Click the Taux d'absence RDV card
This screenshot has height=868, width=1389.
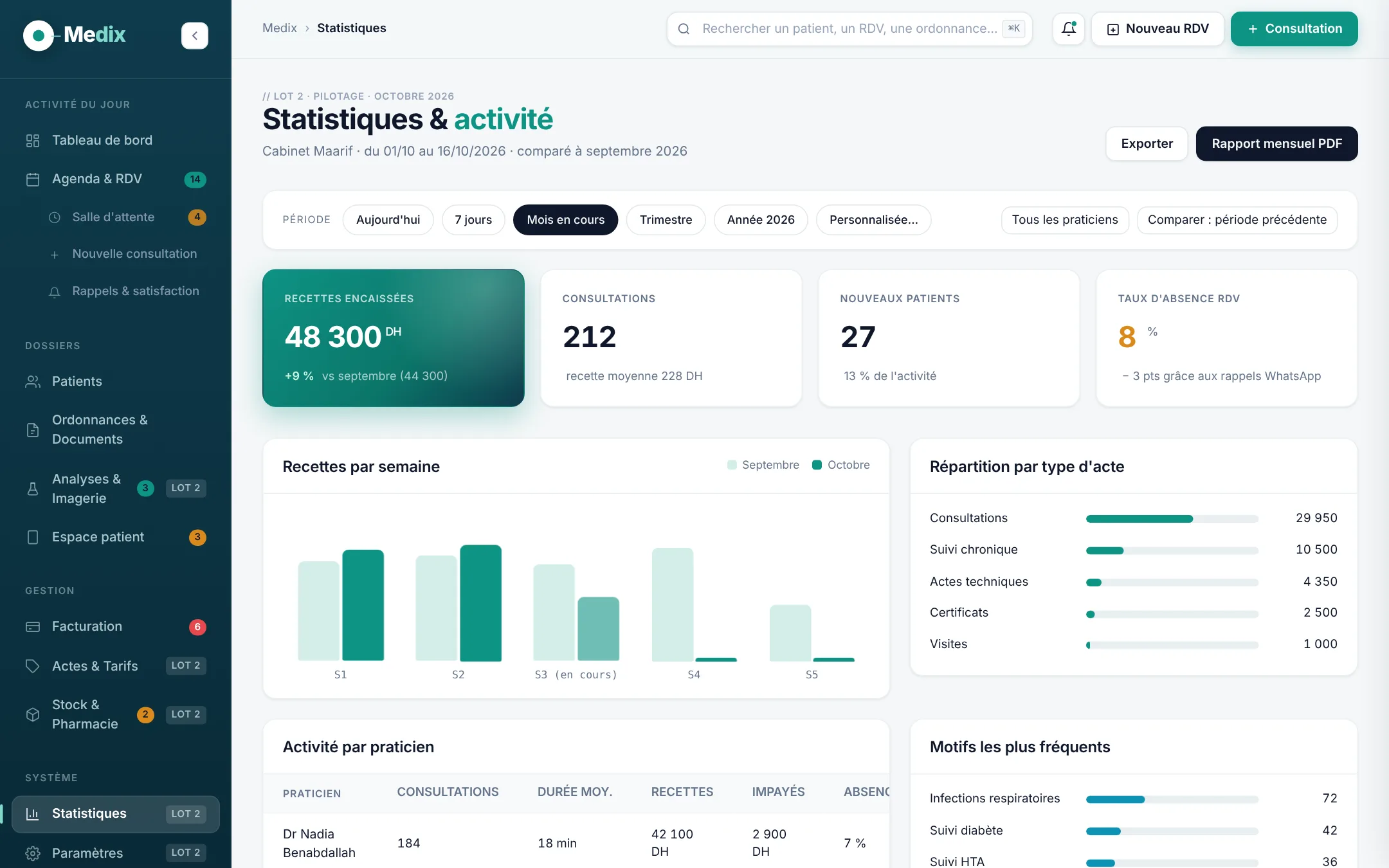pyautogui.click(x=1227, y=338)
